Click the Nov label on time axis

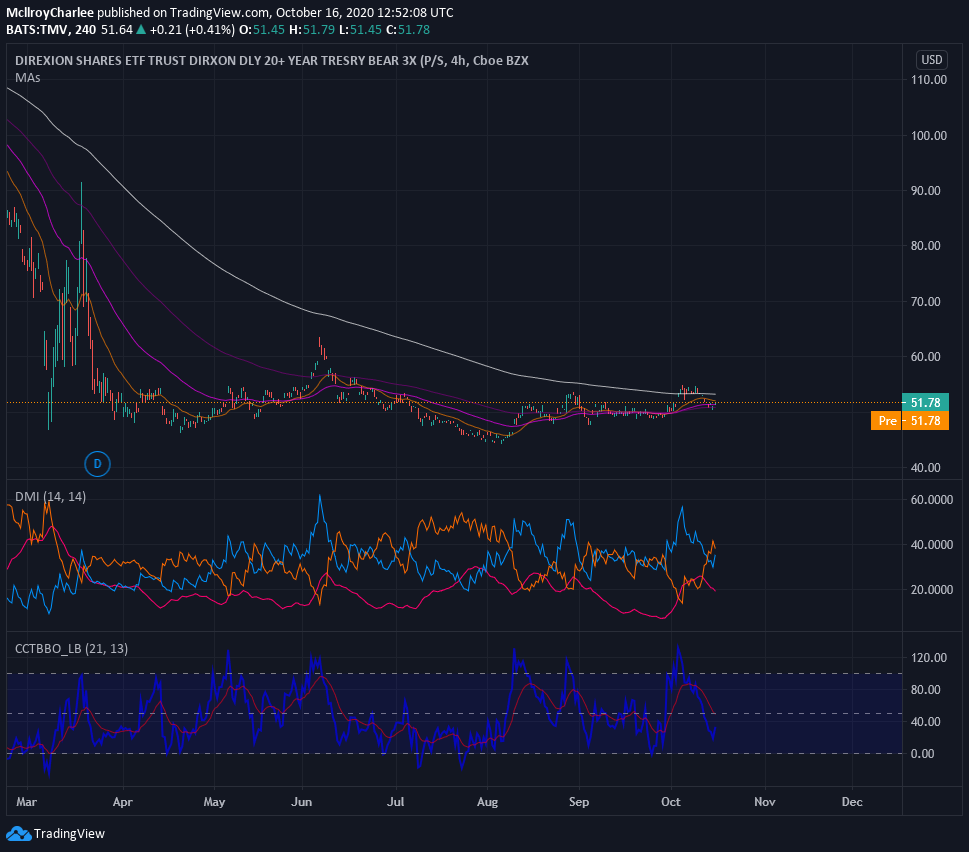[x=765, y=801]
